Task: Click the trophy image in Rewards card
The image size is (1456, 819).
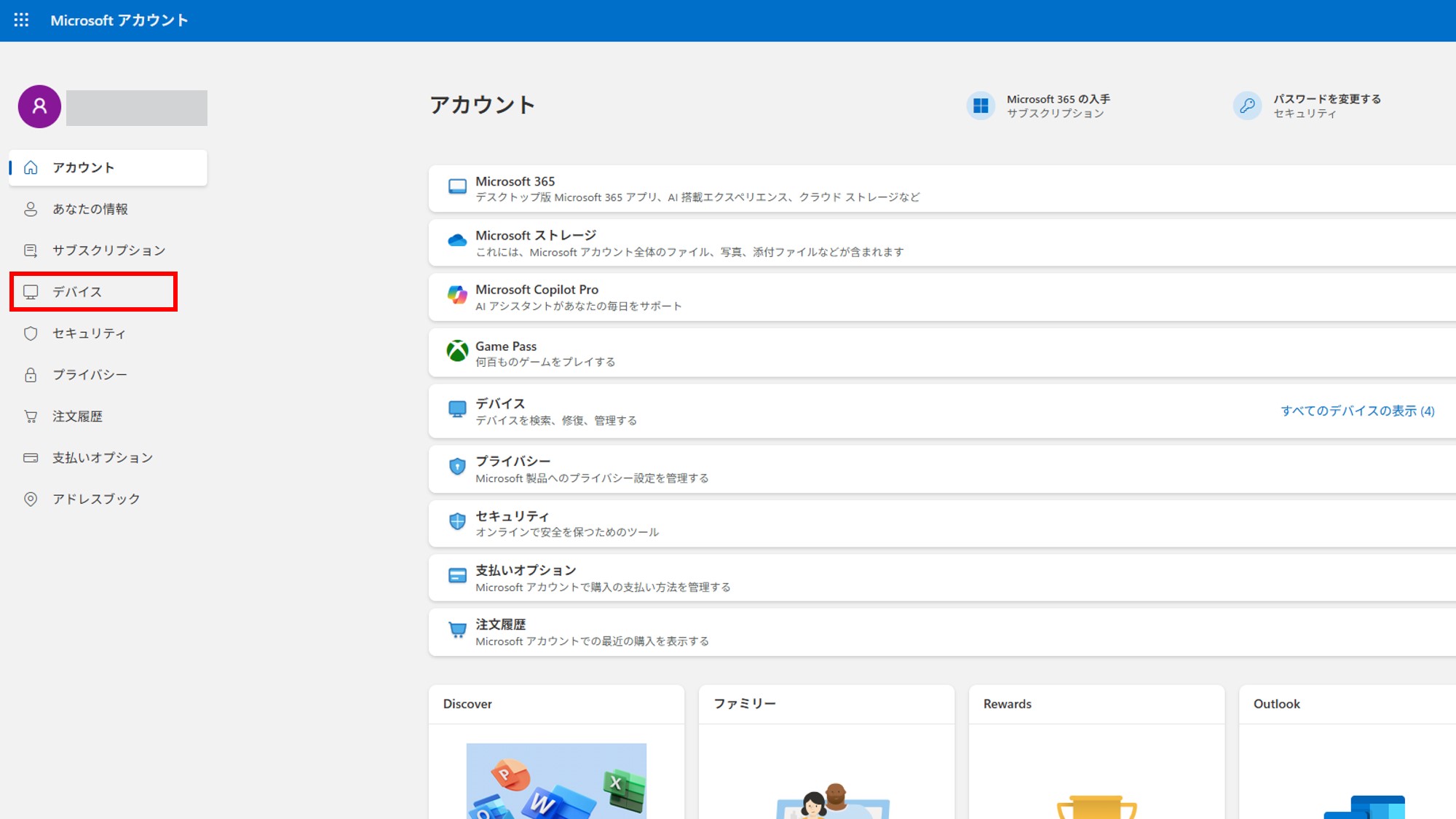Action: click(x=1097, y=807)
